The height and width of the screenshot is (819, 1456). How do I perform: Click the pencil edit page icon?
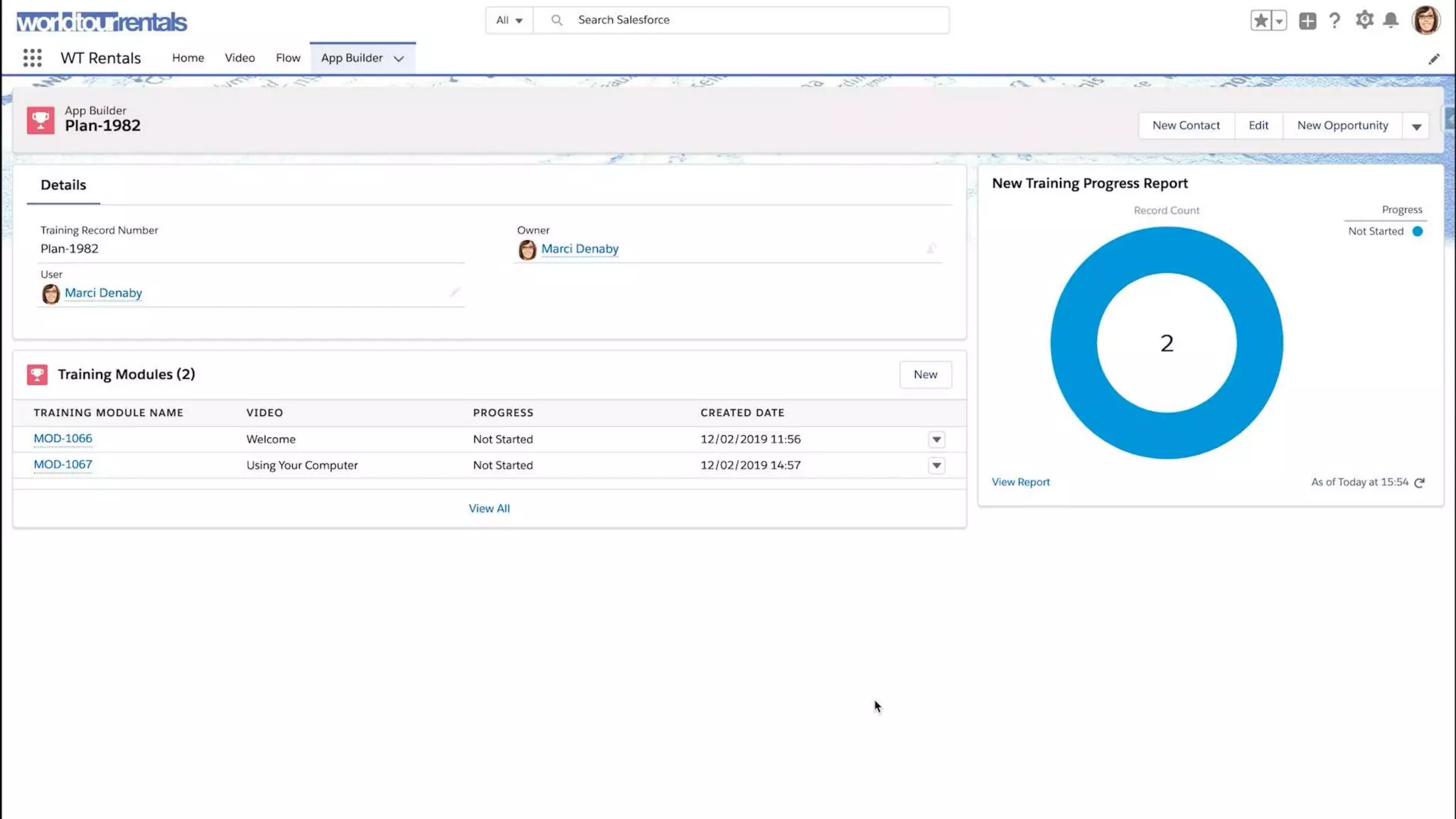point(1433,59)
